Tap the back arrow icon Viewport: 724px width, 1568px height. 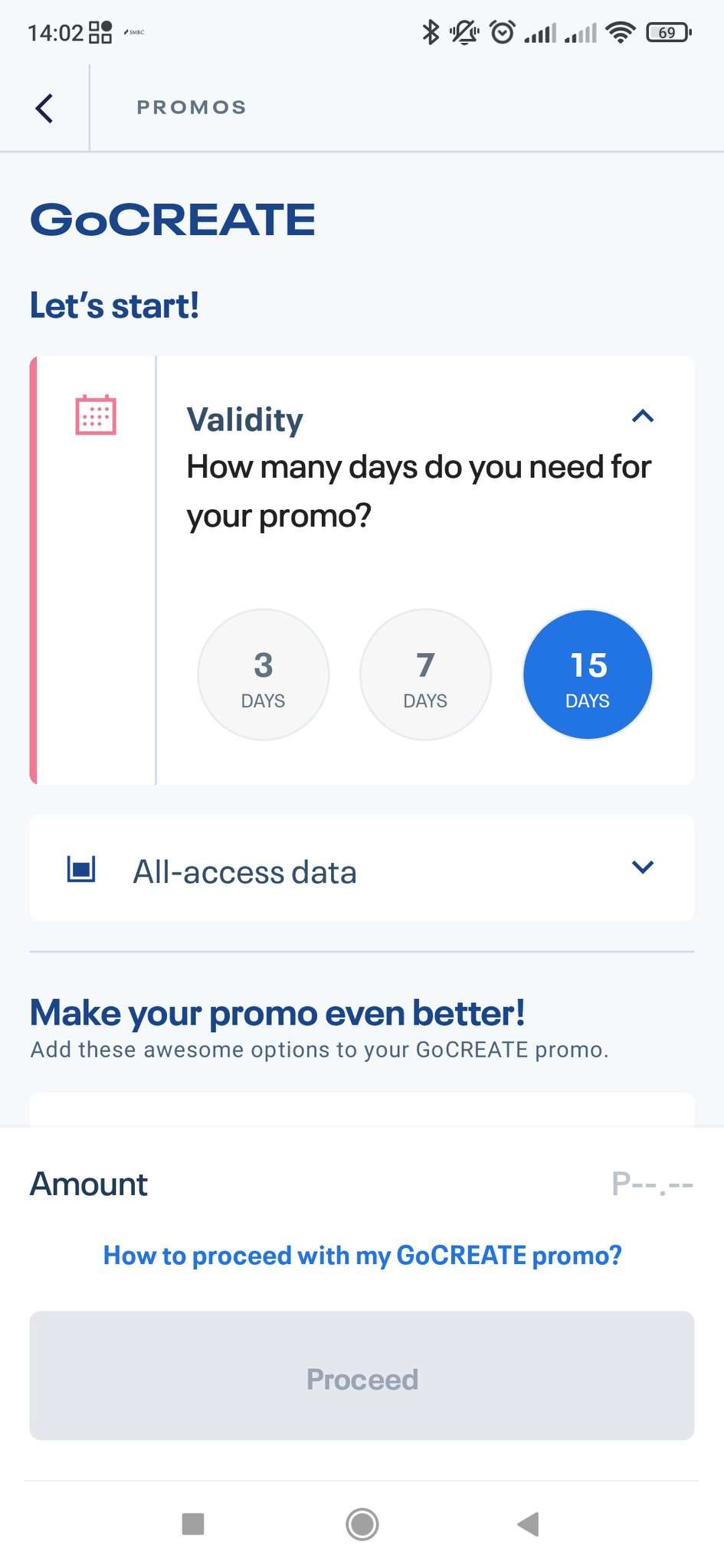point(44,108)
